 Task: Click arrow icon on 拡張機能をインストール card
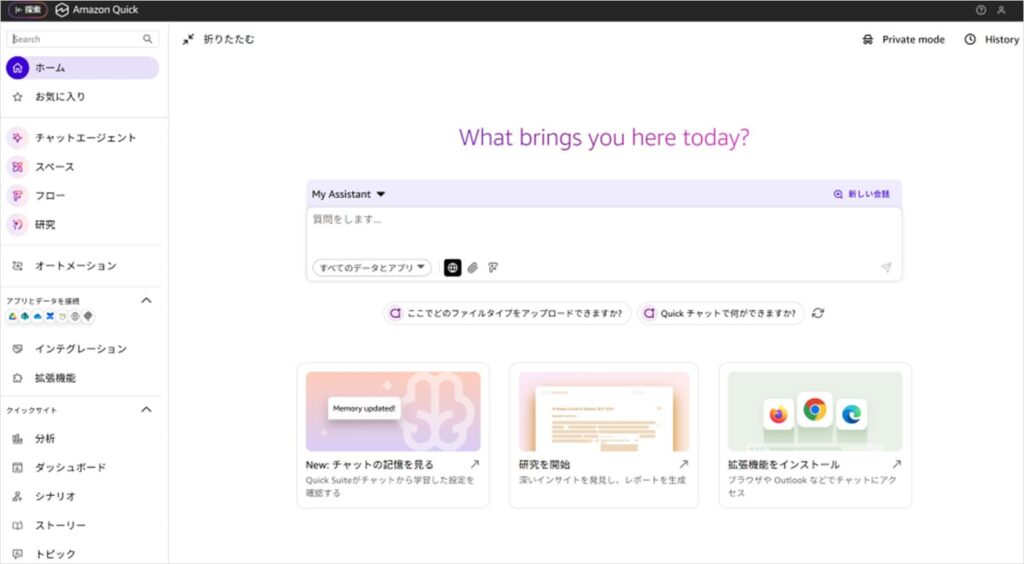[897, 464]
